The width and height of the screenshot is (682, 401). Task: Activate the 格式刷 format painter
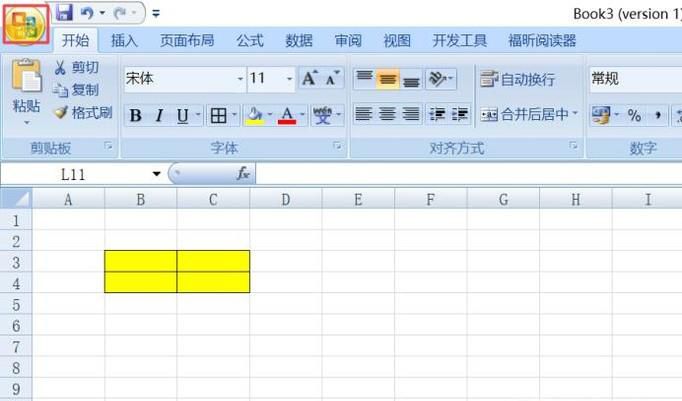pyautogui.click(x=83, y=113)
